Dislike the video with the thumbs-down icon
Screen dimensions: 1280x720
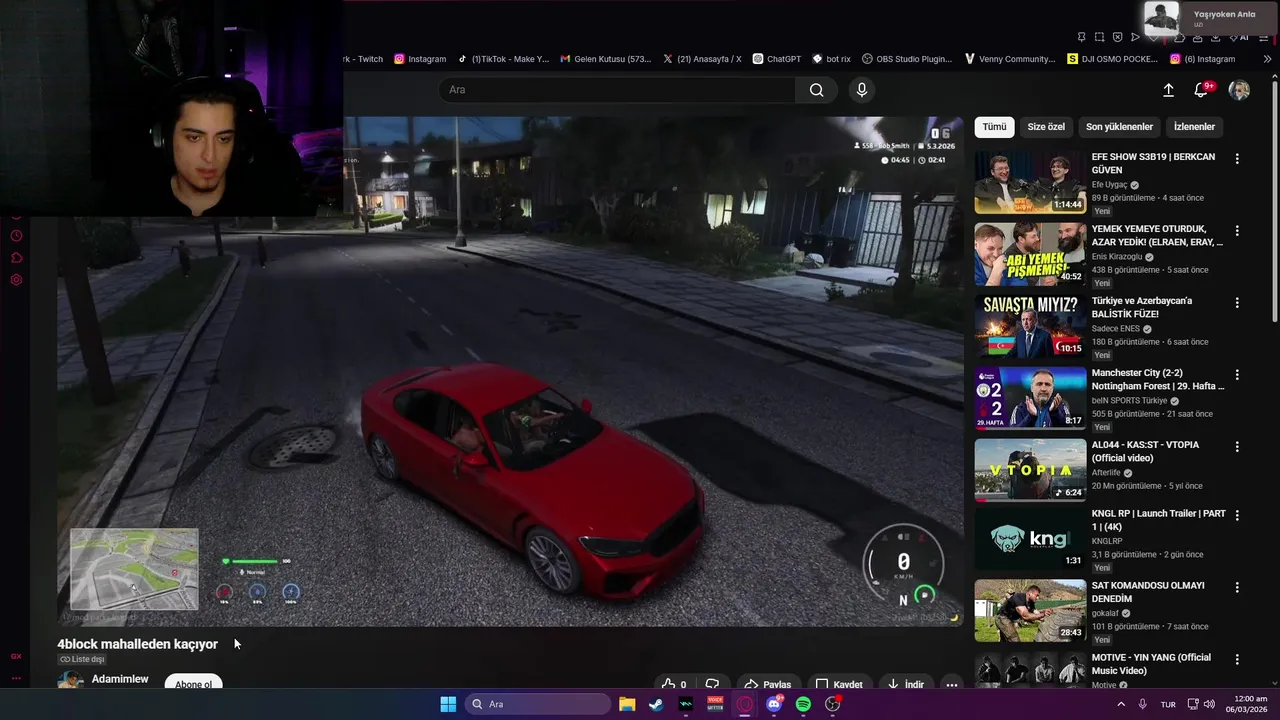712,685
